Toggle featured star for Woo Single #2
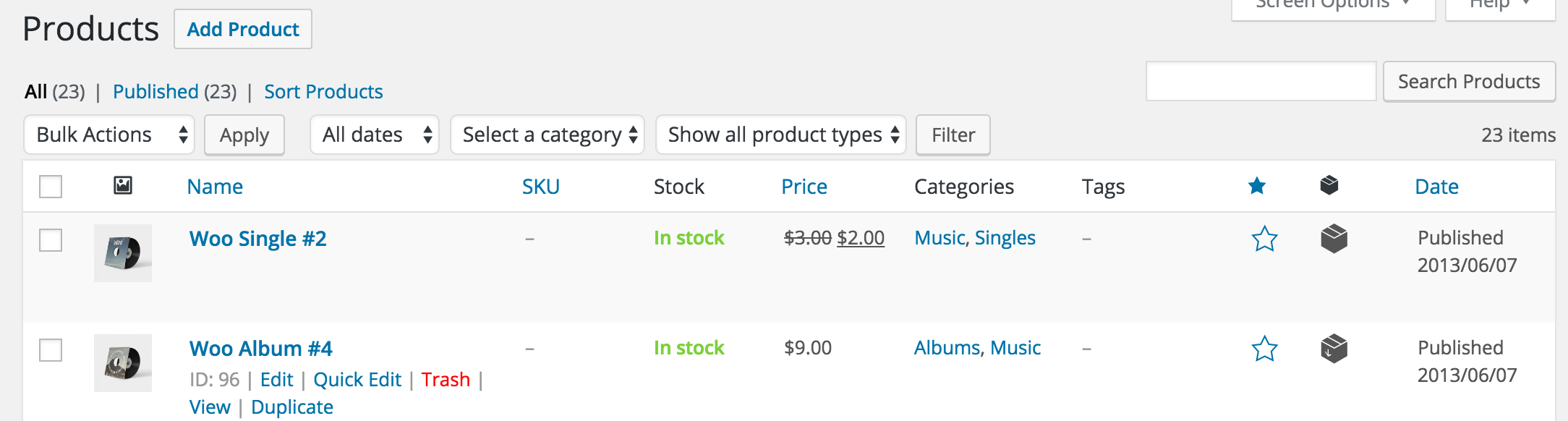This screenshot has width=1568, height=421. tap(1264, 239)
